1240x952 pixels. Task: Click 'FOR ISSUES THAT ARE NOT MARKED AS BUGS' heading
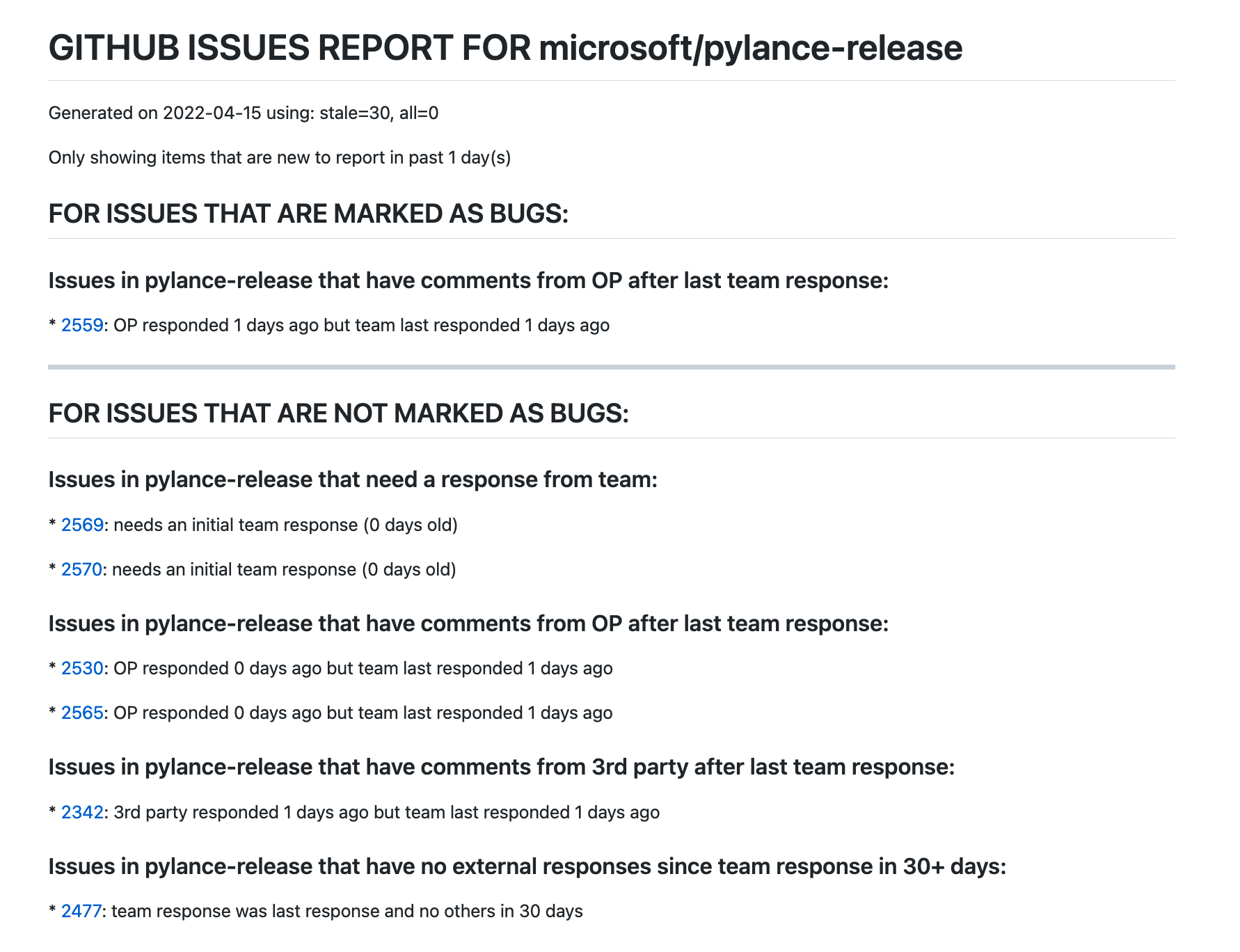tap(338, 413)
